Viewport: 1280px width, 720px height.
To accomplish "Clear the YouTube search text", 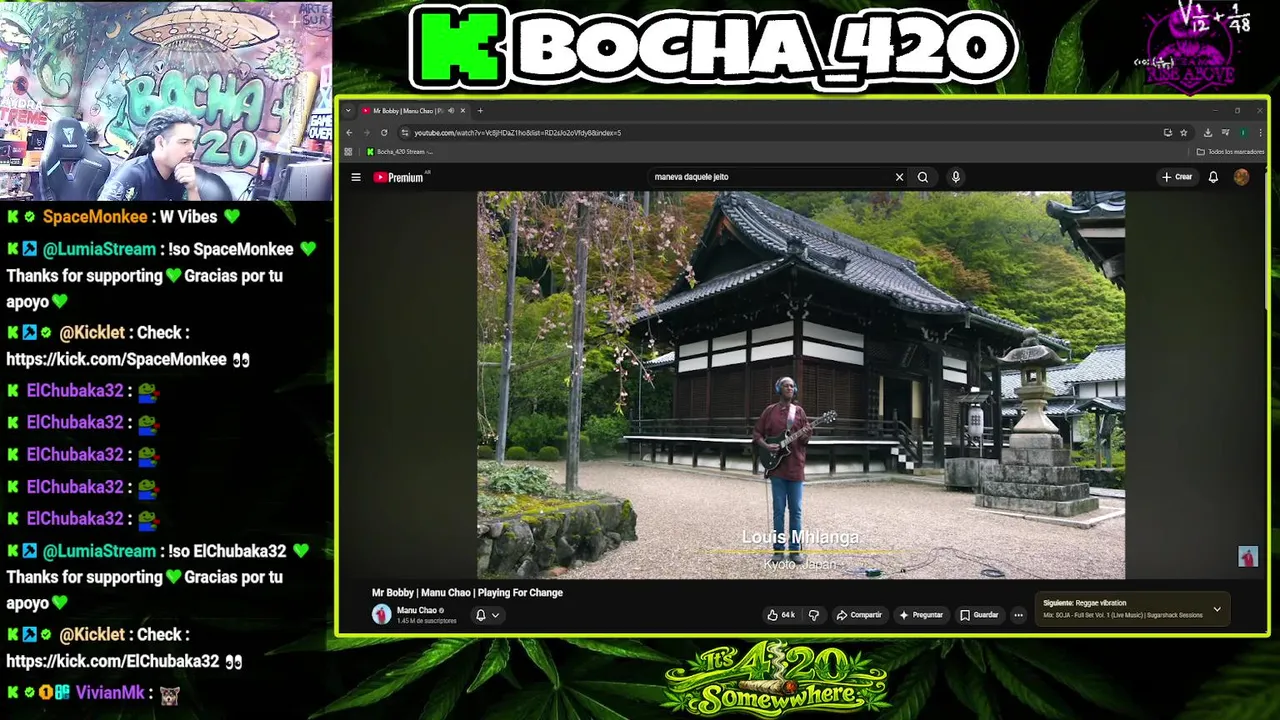I will tap(899, 177).
